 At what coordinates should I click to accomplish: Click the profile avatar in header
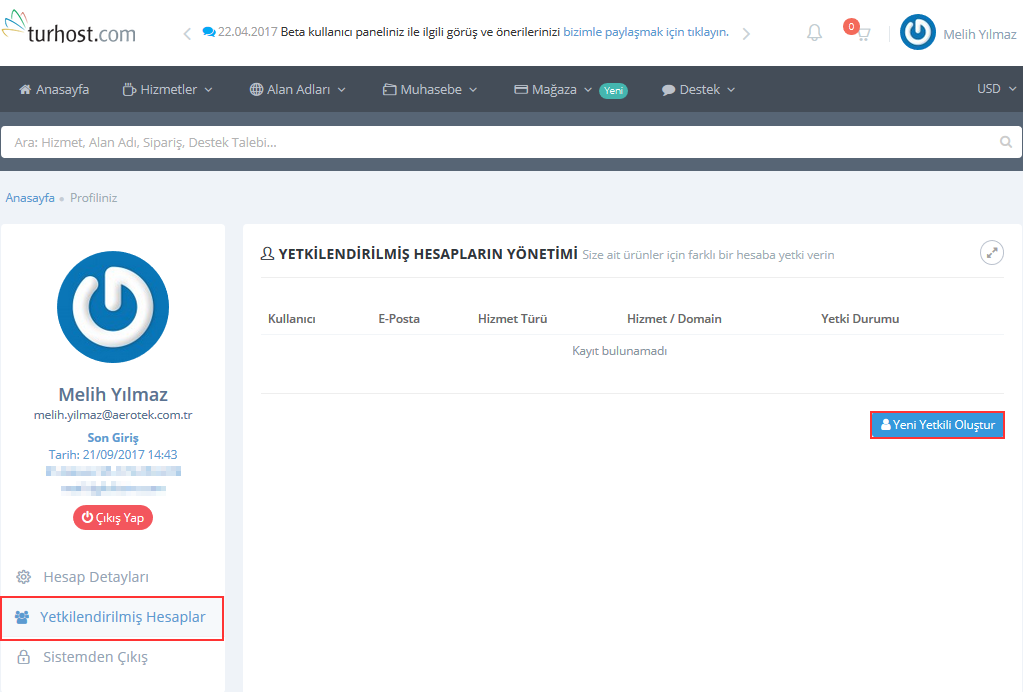pyautogui.click(x=918, y=33)
